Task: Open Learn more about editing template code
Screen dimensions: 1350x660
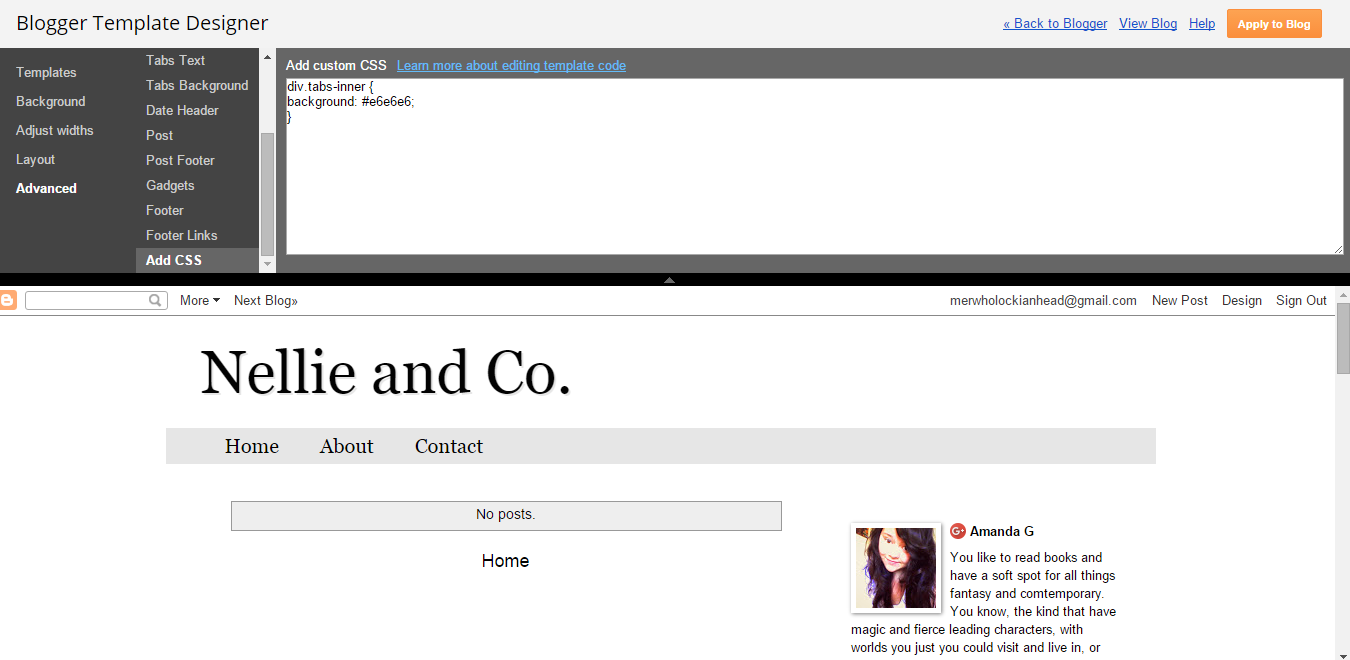Action: tap(511, 65)
